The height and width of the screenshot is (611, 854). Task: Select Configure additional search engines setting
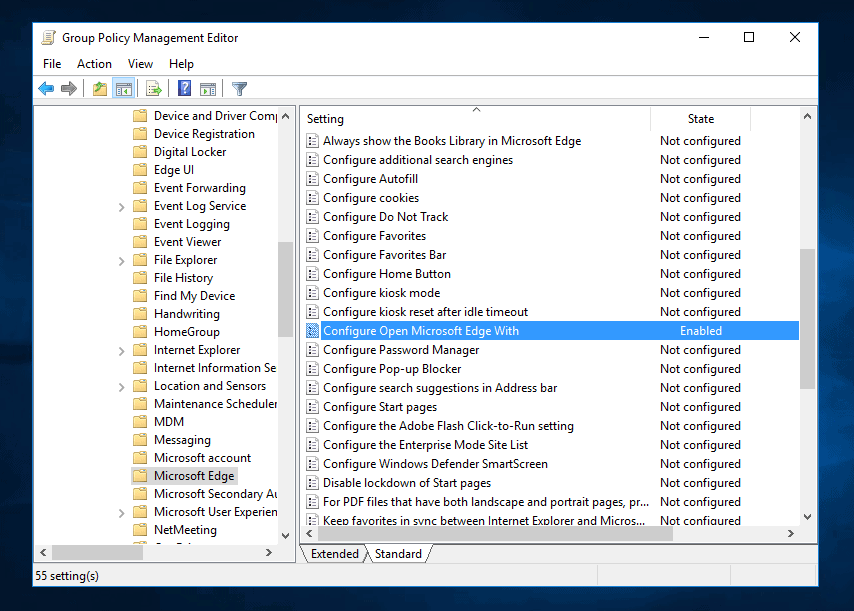418,160
